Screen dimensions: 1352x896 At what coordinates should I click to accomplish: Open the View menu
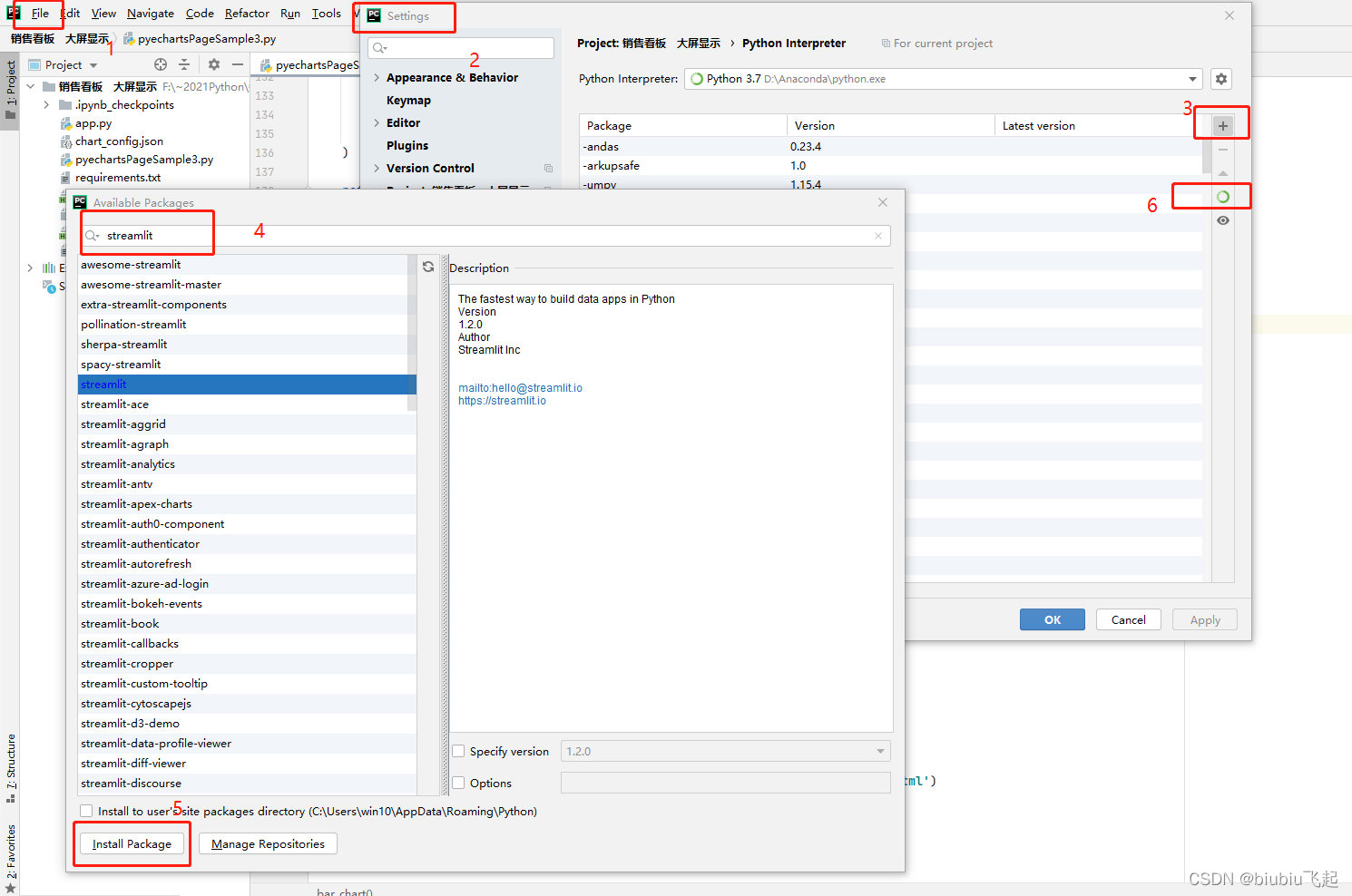103,14
